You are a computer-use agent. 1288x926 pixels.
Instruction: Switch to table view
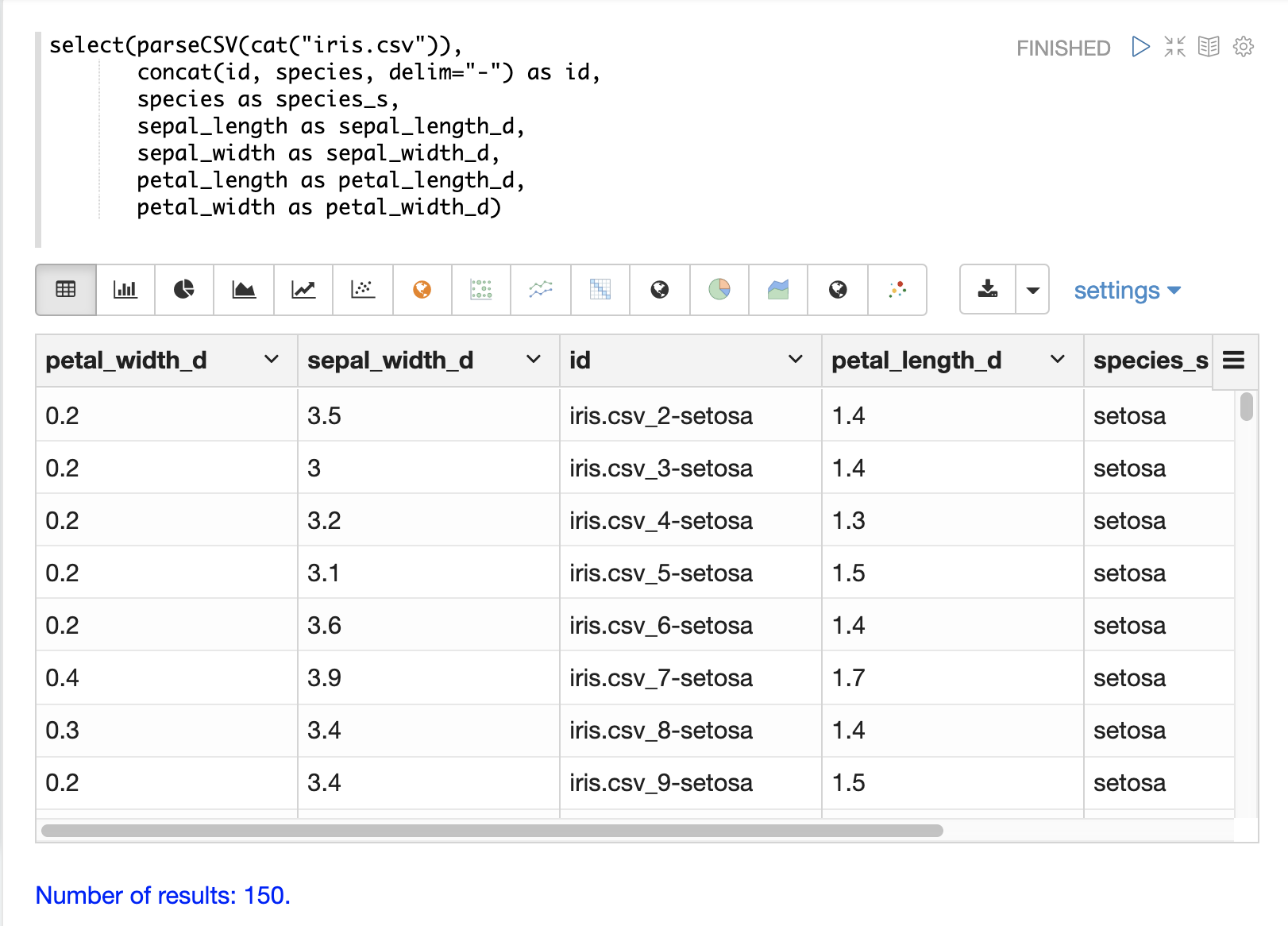coord(66,290)
